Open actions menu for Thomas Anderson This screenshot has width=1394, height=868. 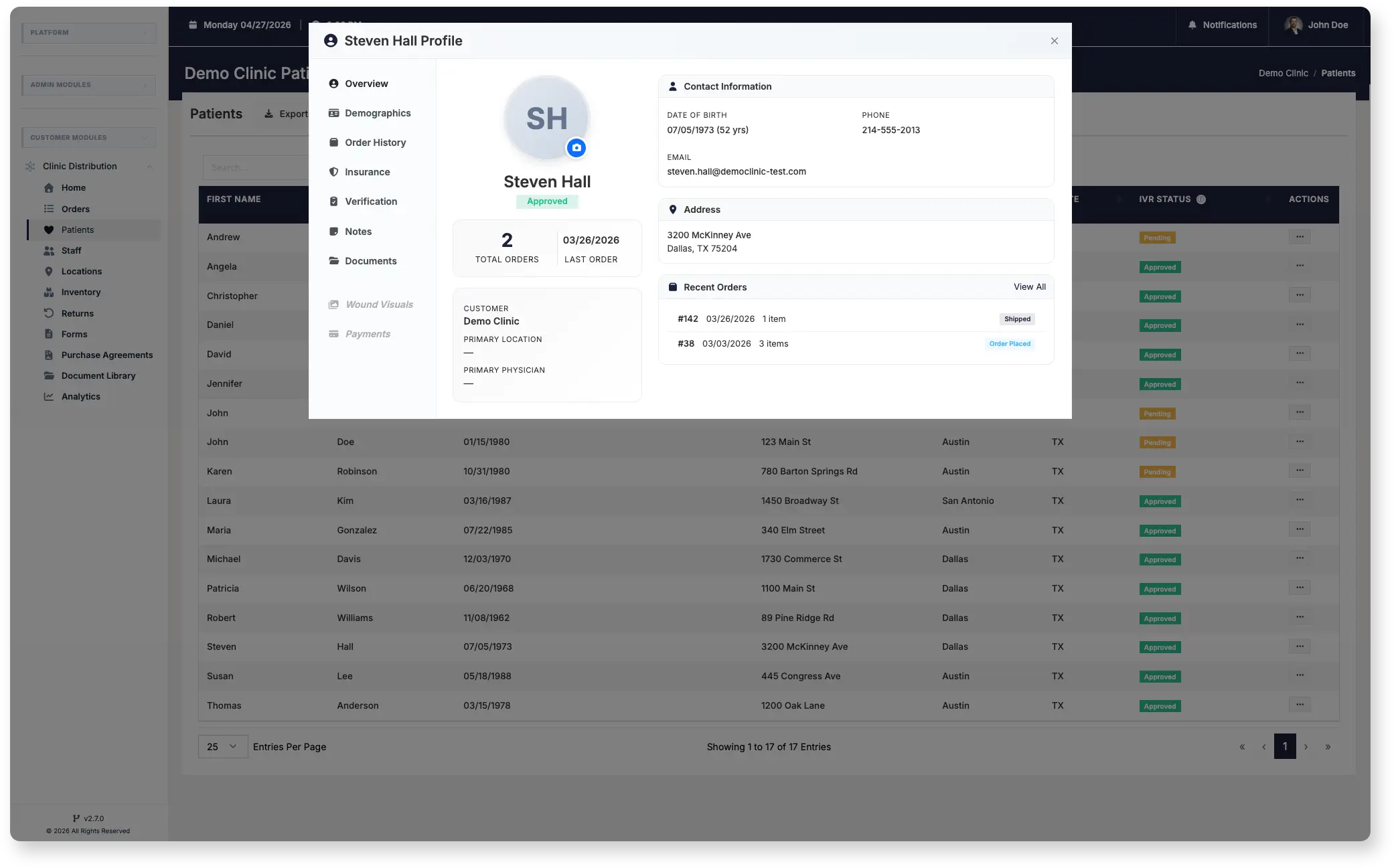pyautogui.click(x=1300, y=705)
